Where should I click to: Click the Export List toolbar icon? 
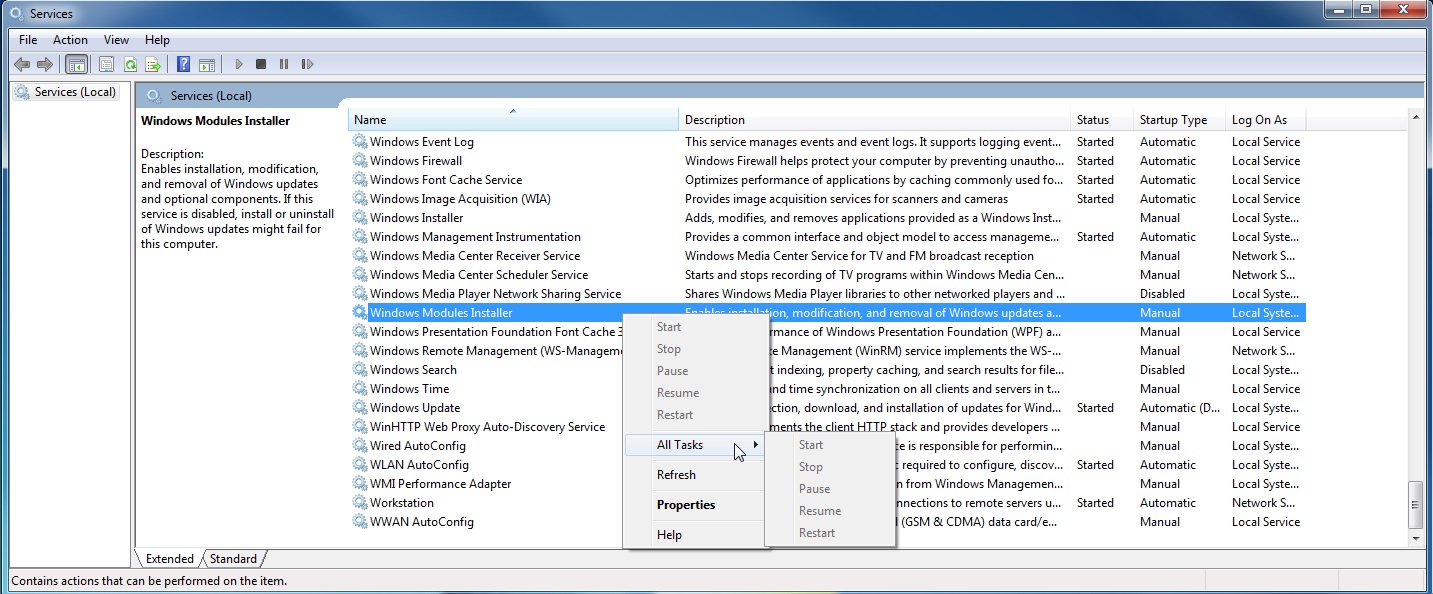coord(153,65)
